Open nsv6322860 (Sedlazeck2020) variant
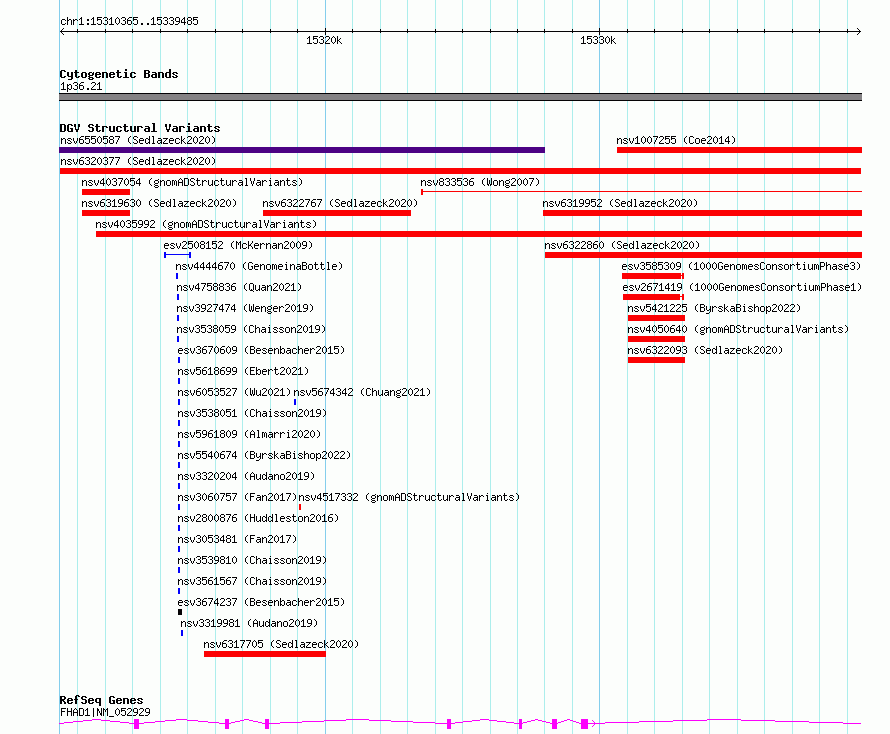 622,245
